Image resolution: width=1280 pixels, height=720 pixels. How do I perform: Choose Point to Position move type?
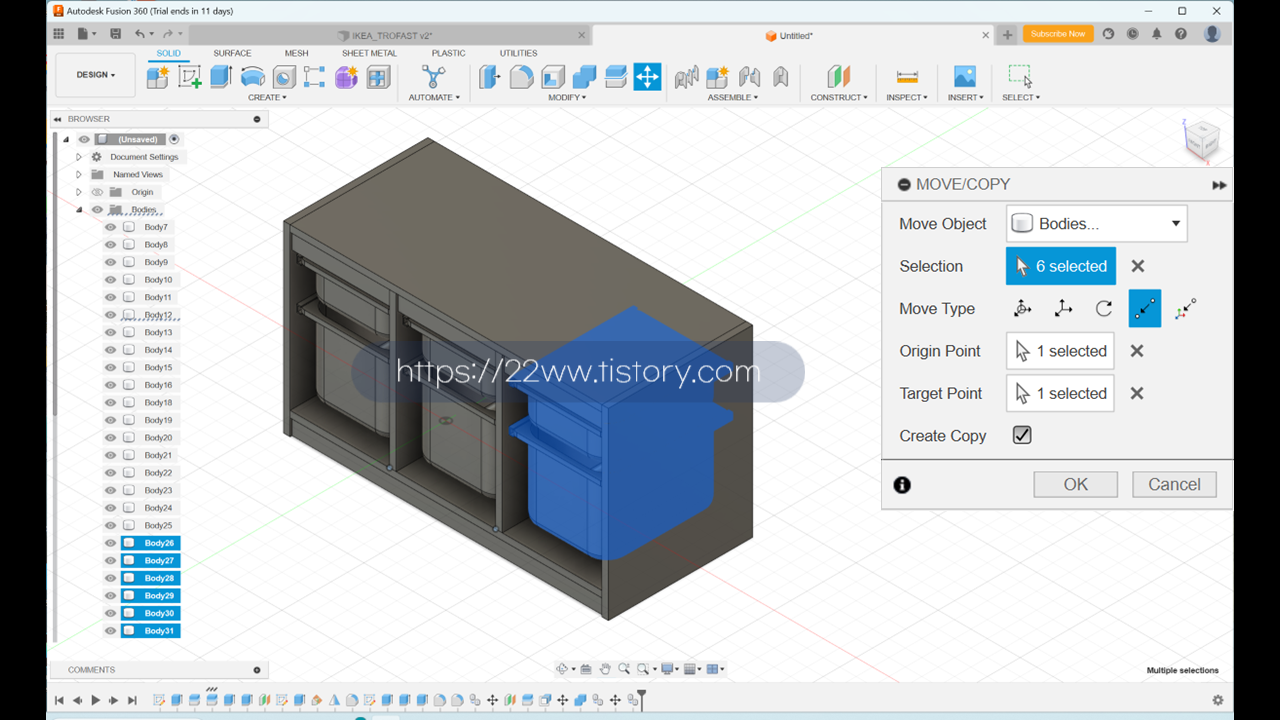click(1185, 309)
